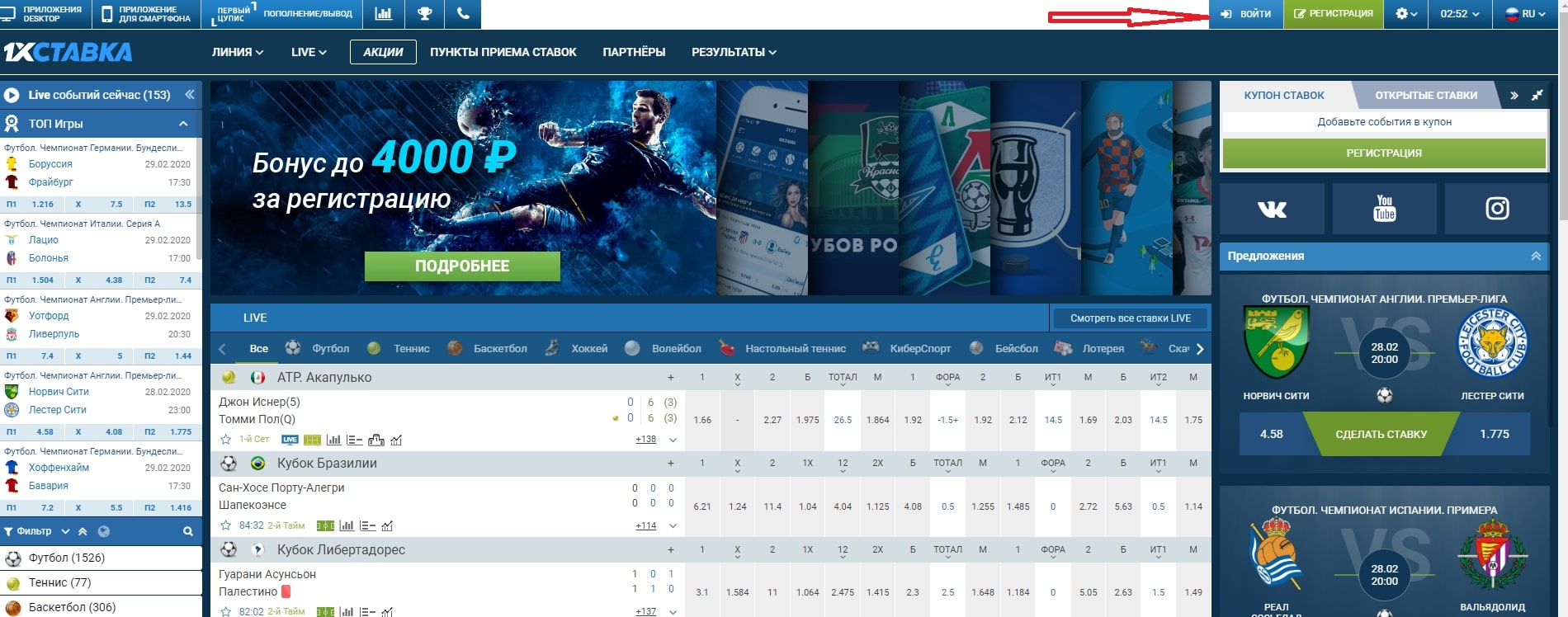Open the VK social network page
1568x617 pixels.
pos(1272,209)
